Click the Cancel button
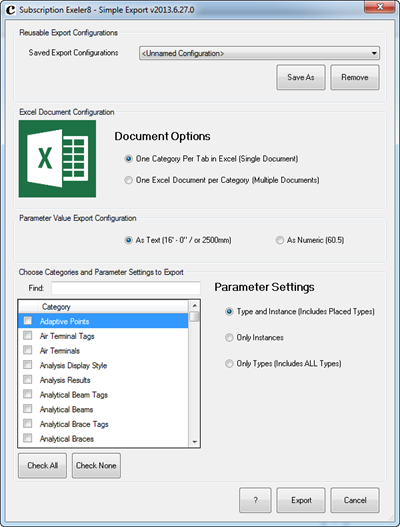Image resolution: width=400 pixels, height=527 pixels. pos(355,500)
